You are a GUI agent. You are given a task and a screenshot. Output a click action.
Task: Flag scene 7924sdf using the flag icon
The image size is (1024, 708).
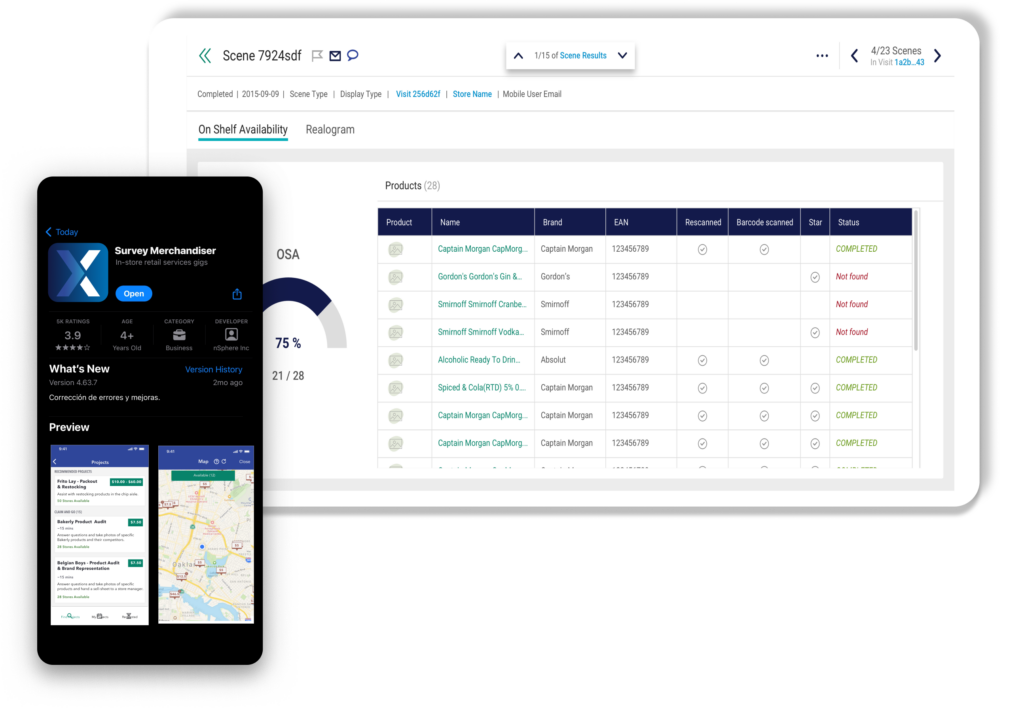(317, 56)
